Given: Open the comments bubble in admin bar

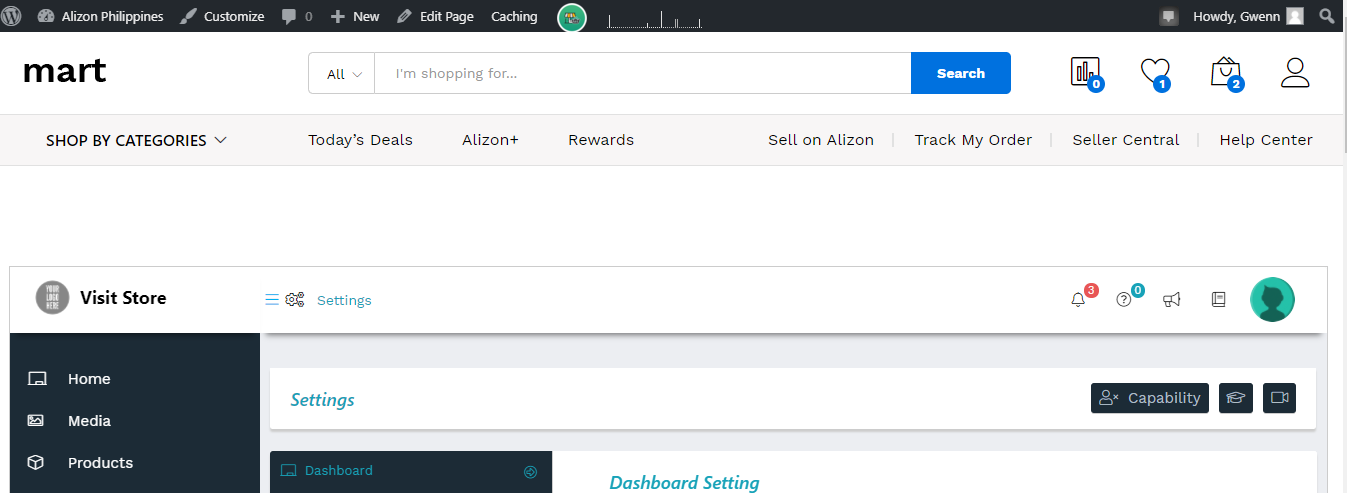Looking at the screenshot, I should tap(296, 16).
